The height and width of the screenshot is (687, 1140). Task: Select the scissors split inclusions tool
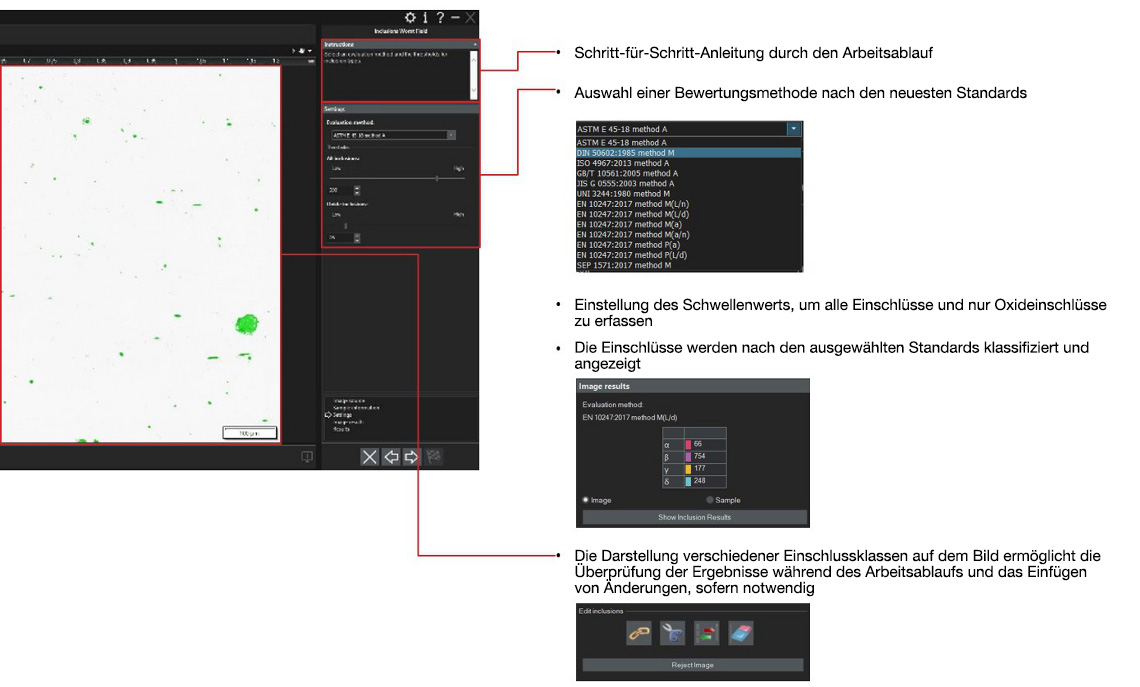(672, 632)
